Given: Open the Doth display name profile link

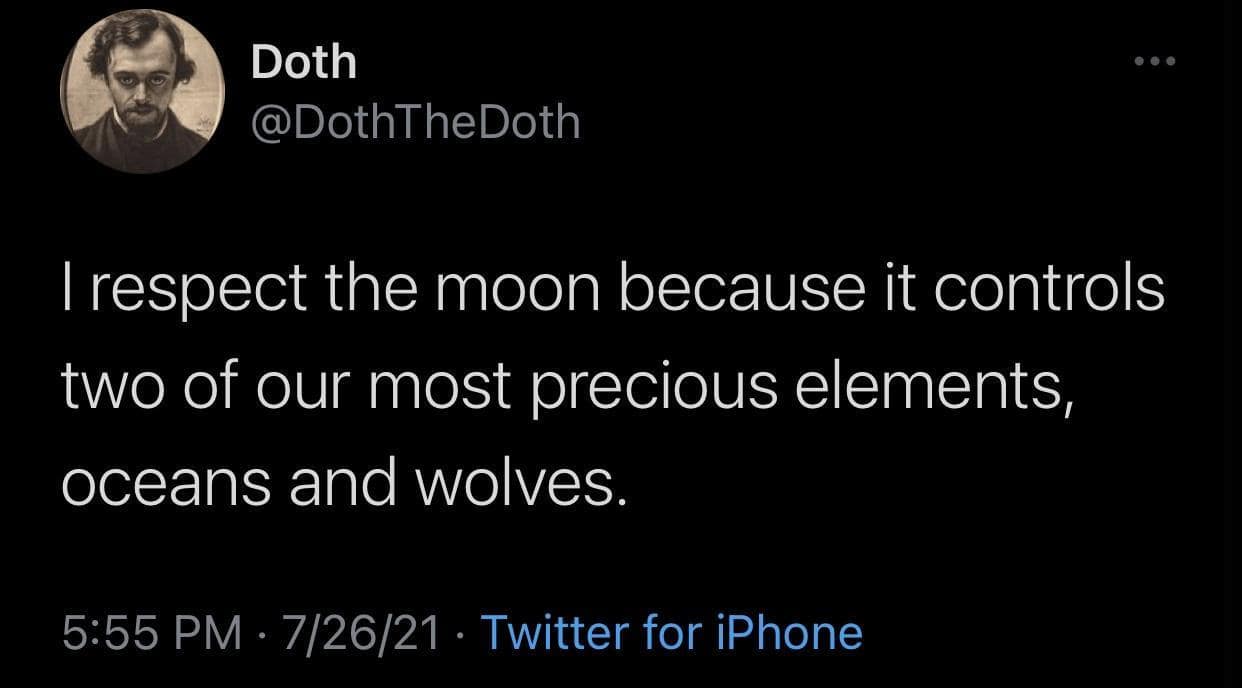Looking at the screenshot, I should click(x=304, y=62).
